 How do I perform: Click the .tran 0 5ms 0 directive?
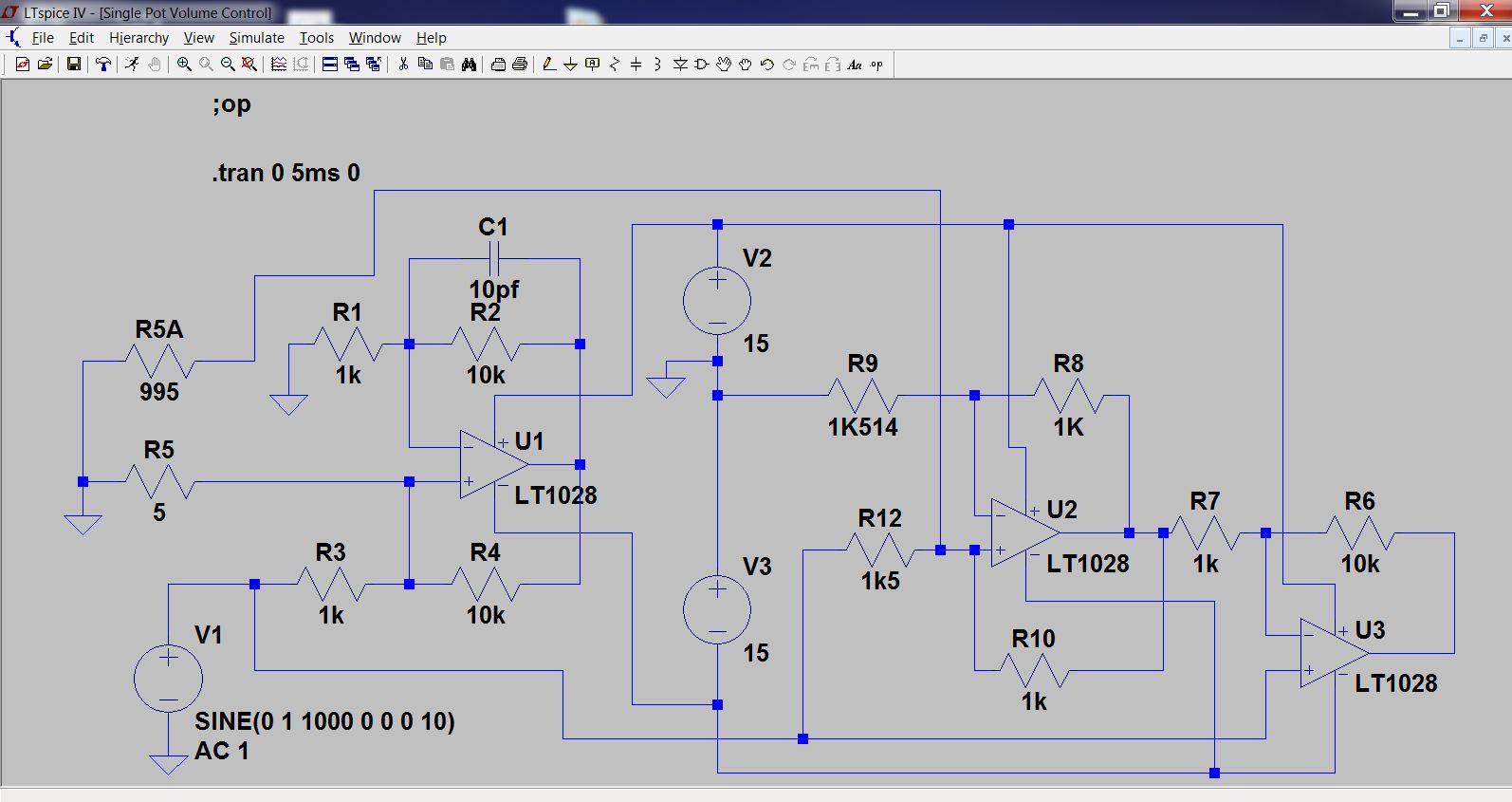click(286, 173)
